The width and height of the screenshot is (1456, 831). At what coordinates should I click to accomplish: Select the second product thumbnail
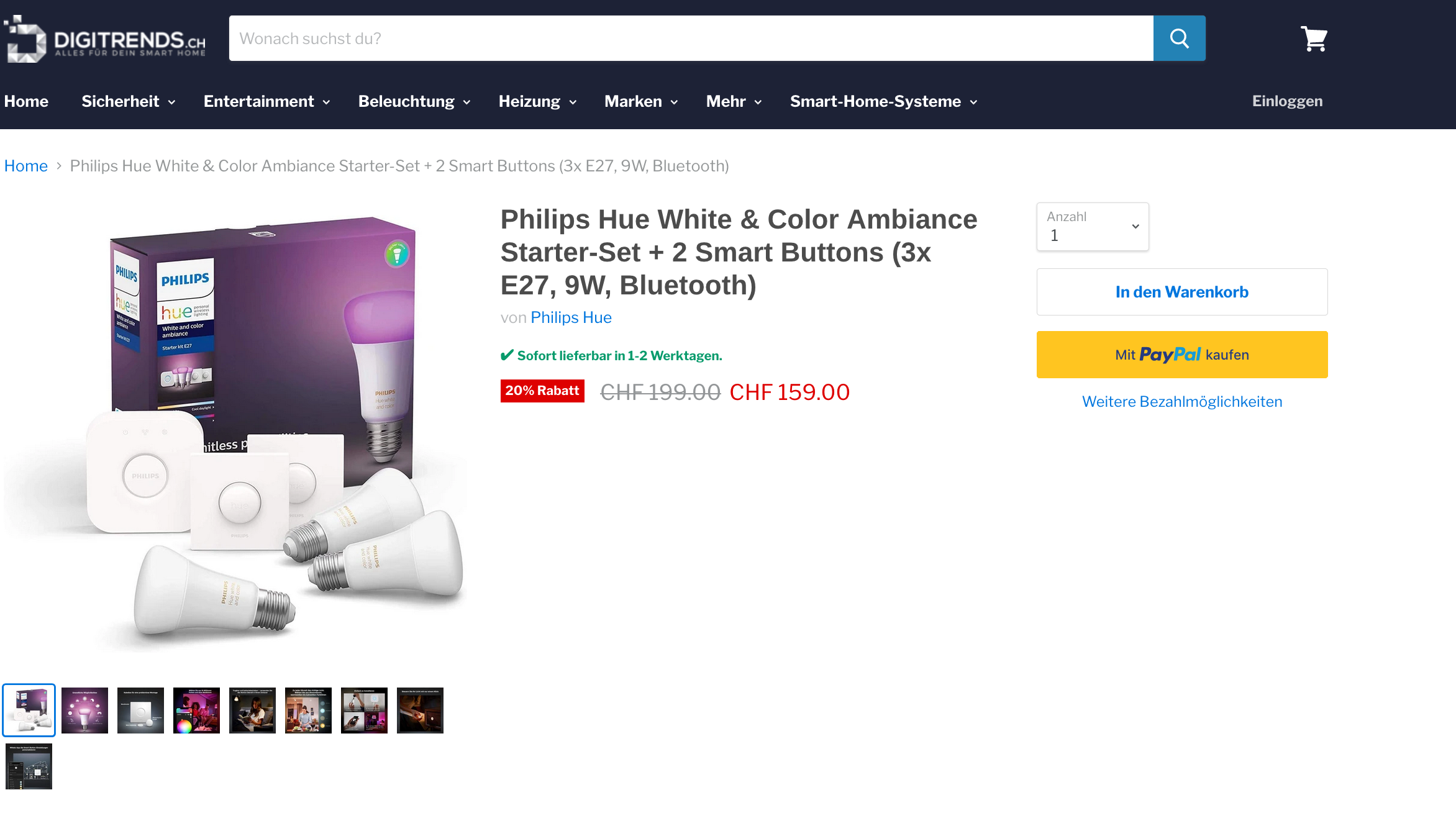[84, 710]
